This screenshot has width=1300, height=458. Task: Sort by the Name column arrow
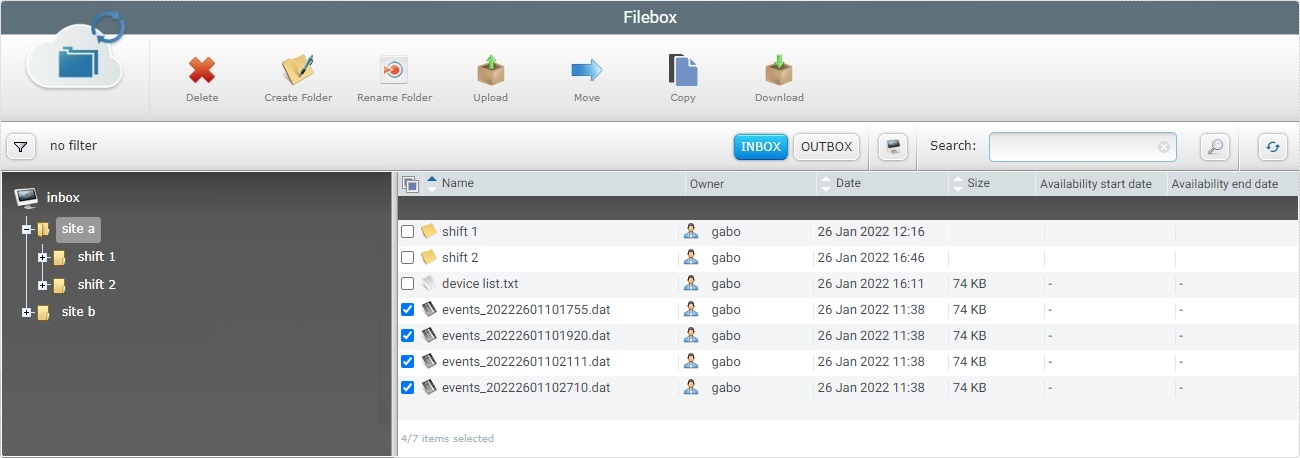431,183
